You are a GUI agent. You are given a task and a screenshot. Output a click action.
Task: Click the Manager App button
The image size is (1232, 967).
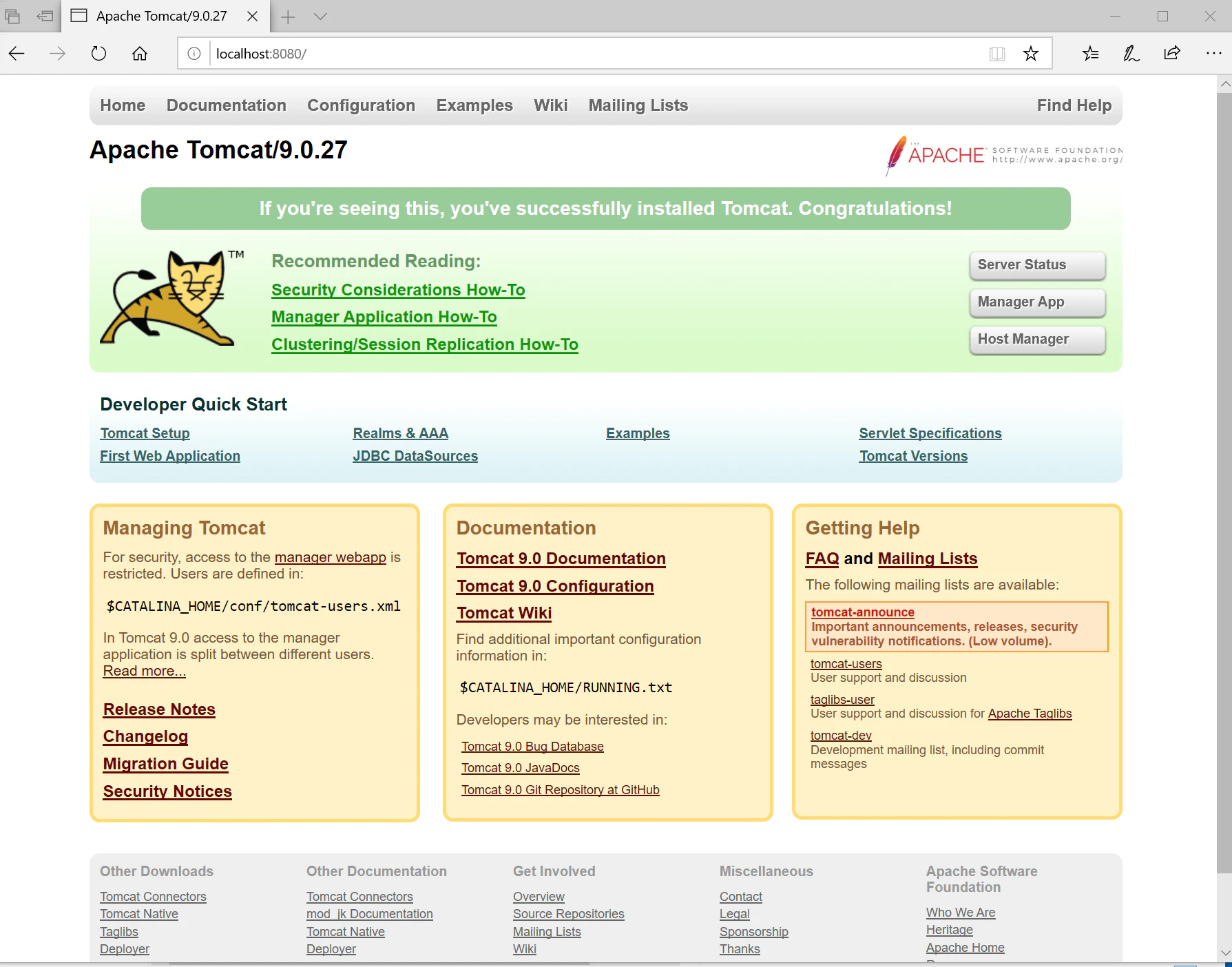click(x=1037, y=302)
